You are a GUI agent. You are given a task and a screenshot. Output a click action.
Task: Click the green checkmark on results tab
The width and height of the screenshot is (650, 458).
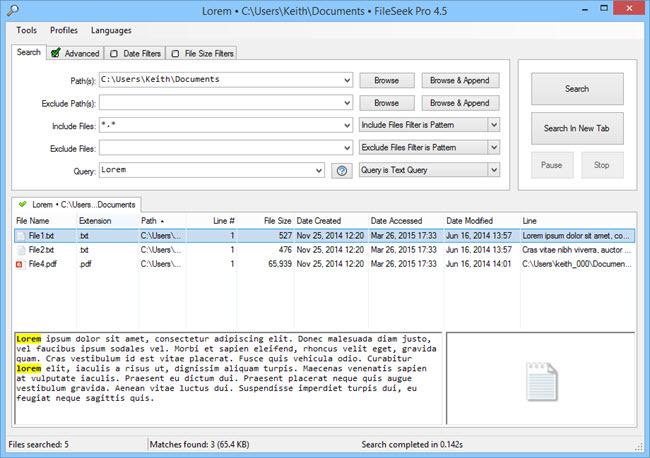click(23, 204)
